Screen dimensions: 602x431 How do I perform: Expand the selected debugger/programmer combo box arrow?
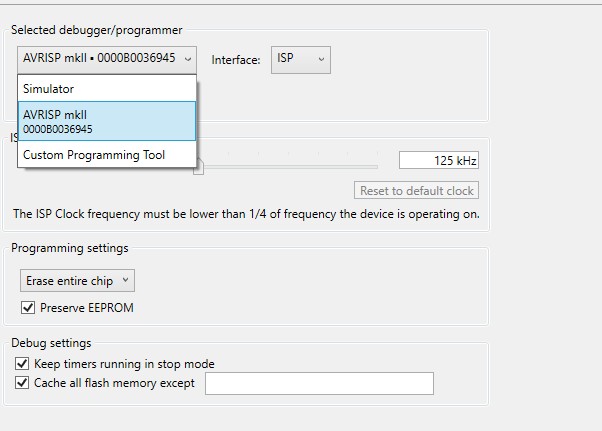tap(188, 59)
